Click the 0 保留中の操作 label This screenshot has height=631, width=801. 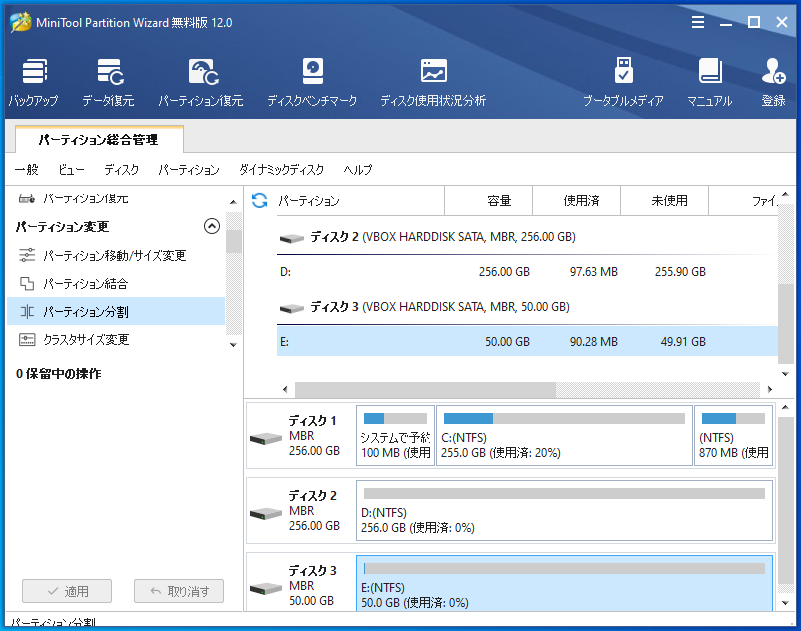[x=58, y=373]
